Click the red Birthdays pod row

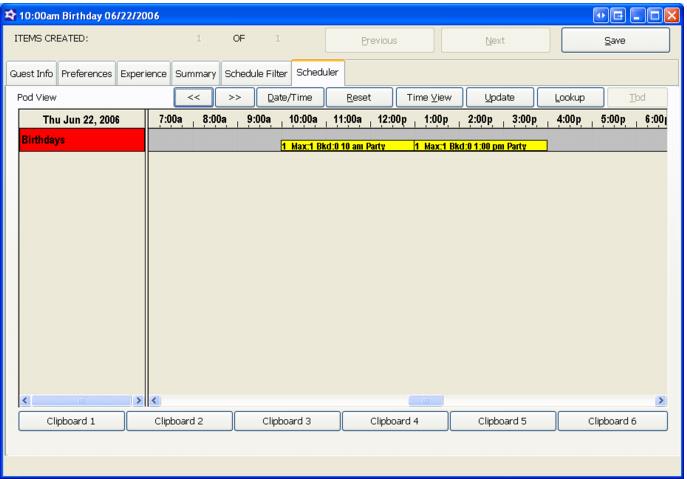[82, 141]
